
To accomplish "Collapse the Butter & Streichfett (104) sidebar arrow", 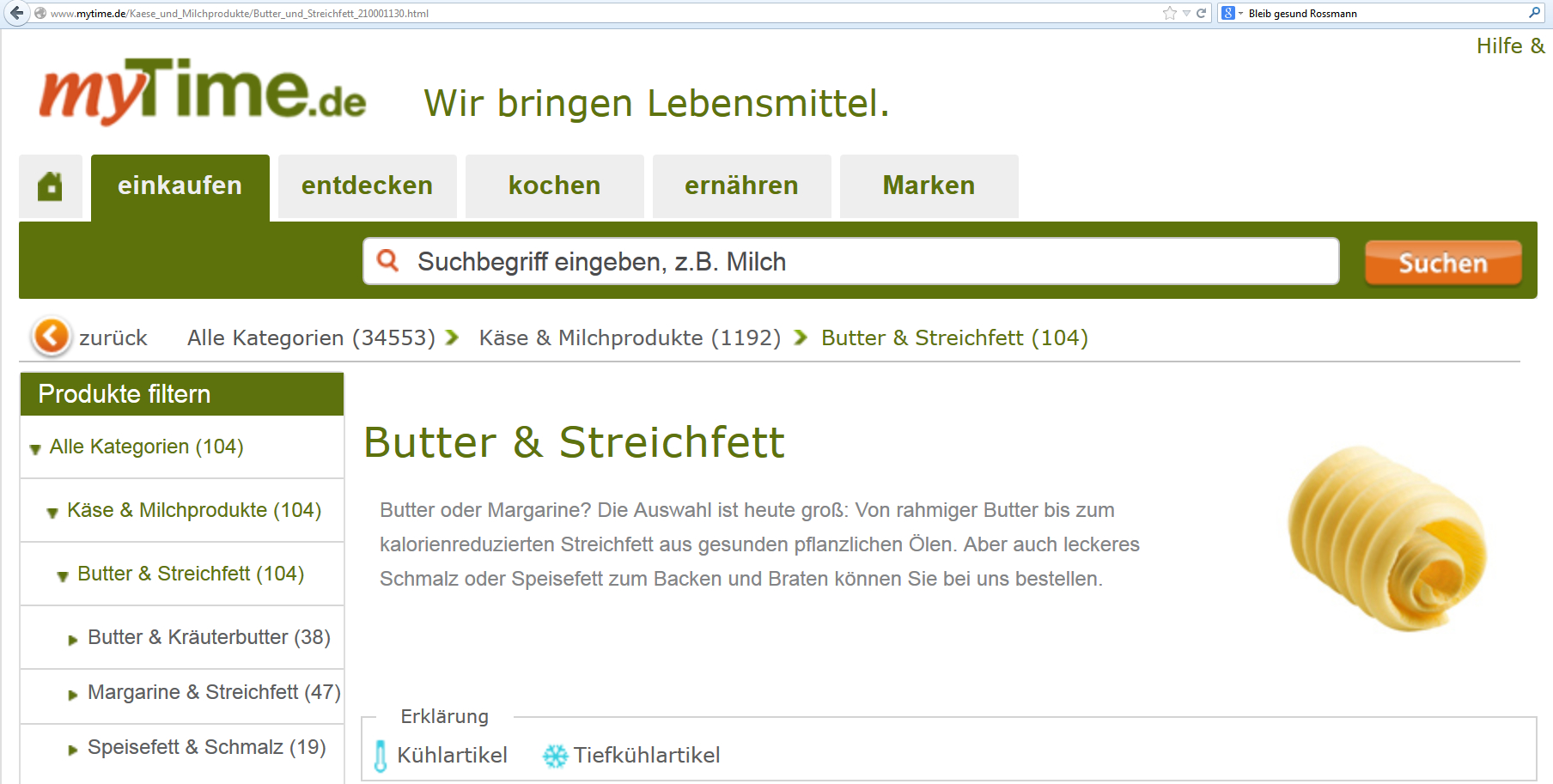I will (x=63, y=576).
